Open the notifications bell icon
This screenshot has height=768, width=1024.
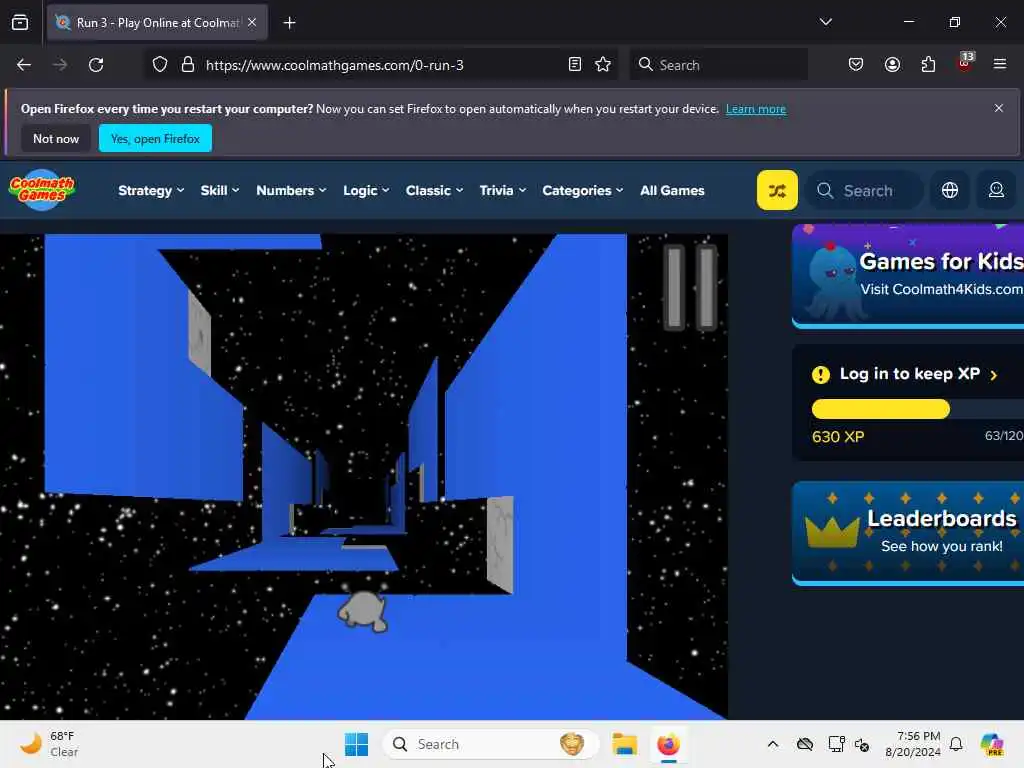956,744
